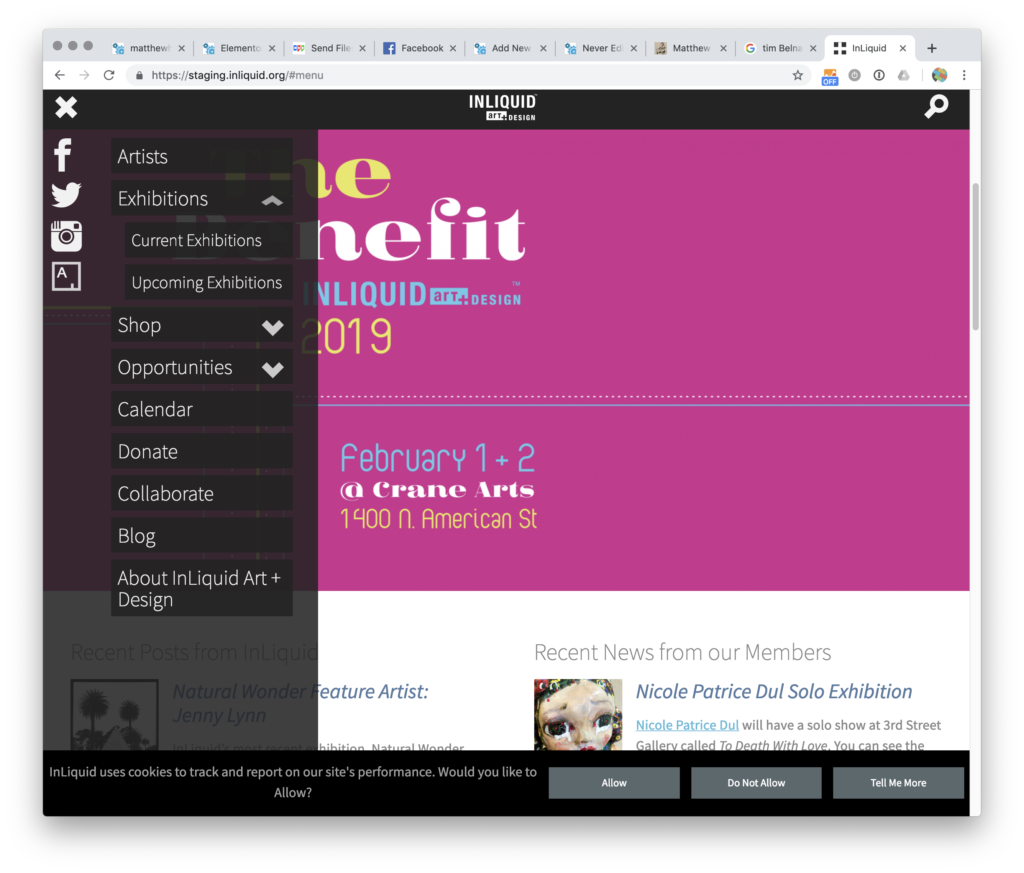This screenshot has width=1024, height=873.
Task: Open the InLiquid Instagram camera icon
Action: (66, 236)
